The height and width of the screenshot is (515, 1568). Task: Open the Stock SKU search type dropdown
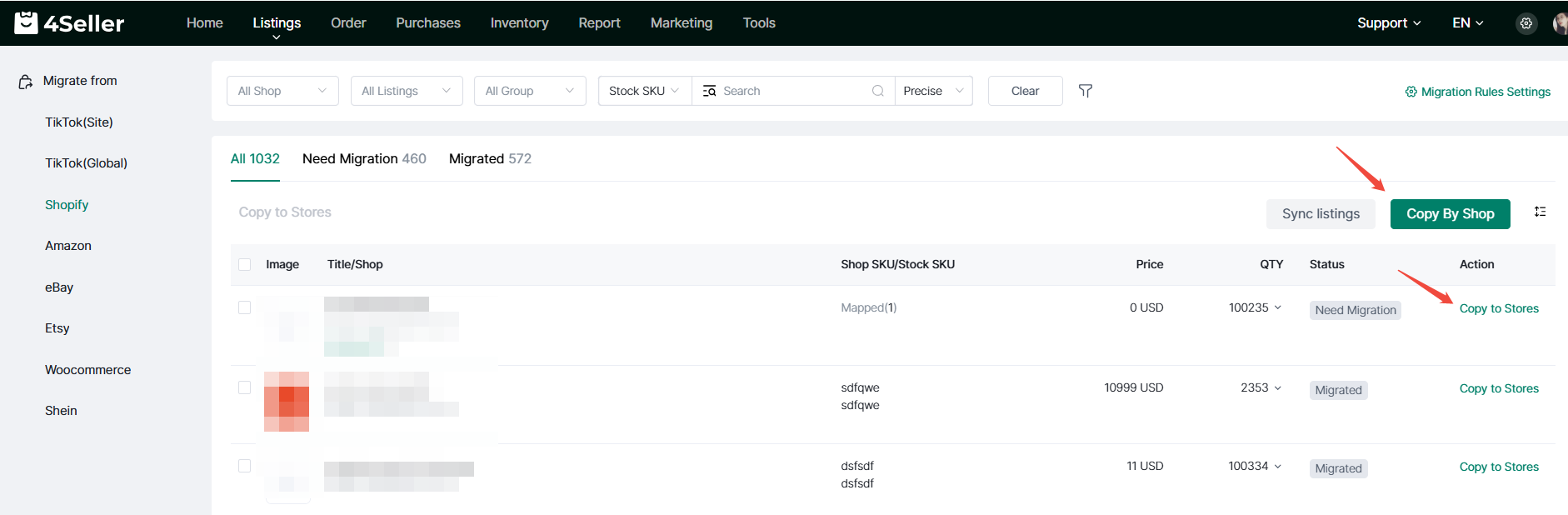pyautogui.click(x=645, y=91)
